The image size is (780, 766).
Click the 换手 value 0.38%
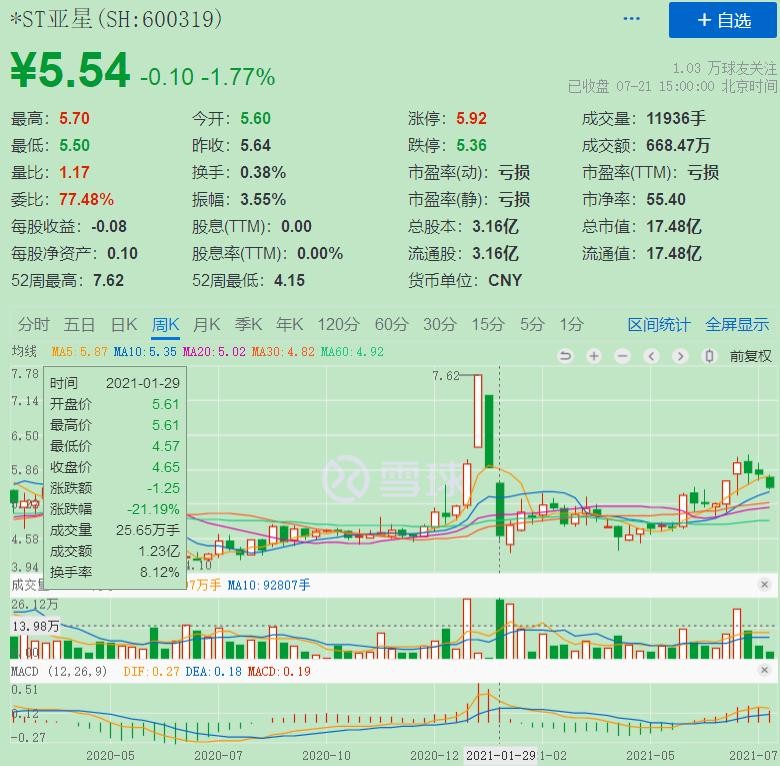click(263, 173)
